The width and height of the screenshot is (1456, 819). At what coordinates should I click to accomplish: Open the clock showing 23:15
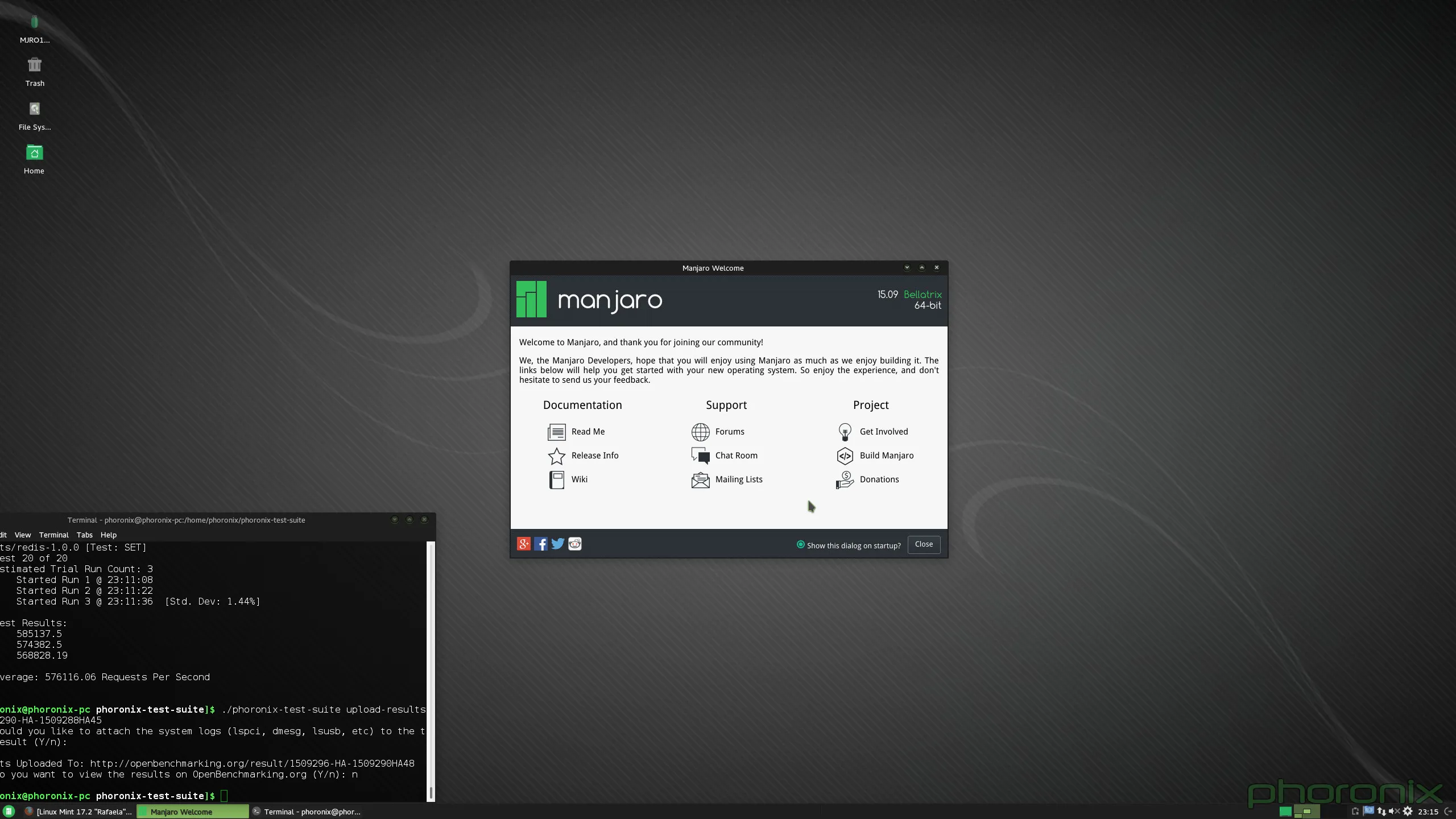(x=1428, y=812)
